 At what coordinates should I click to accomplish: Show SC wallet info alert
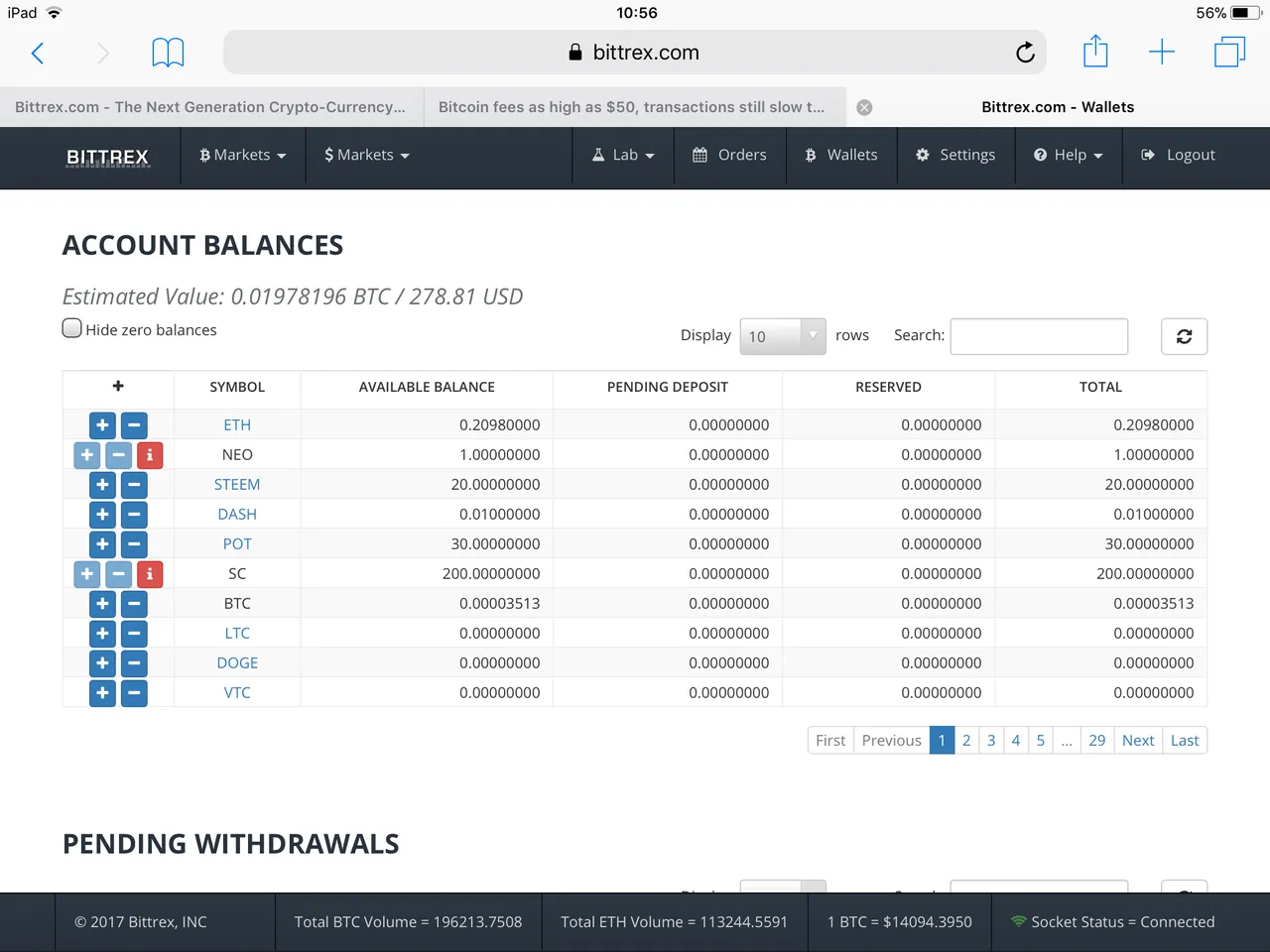click(150, 574)
